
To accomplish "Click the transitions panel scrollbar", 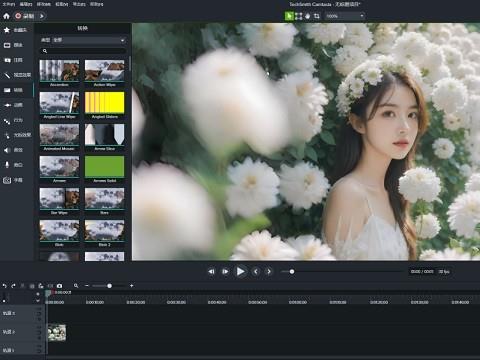I will pos(129,63).
